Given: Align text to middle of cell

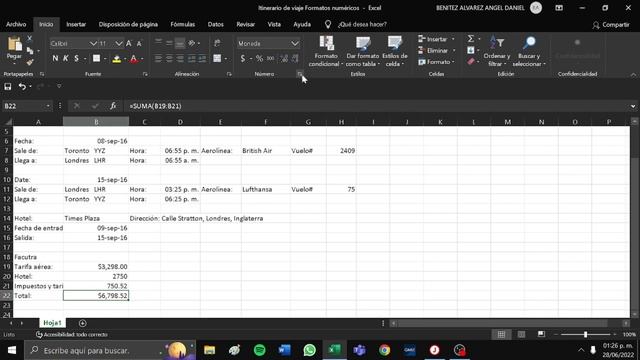Looking at the screenshot, I should coord(169,43).
